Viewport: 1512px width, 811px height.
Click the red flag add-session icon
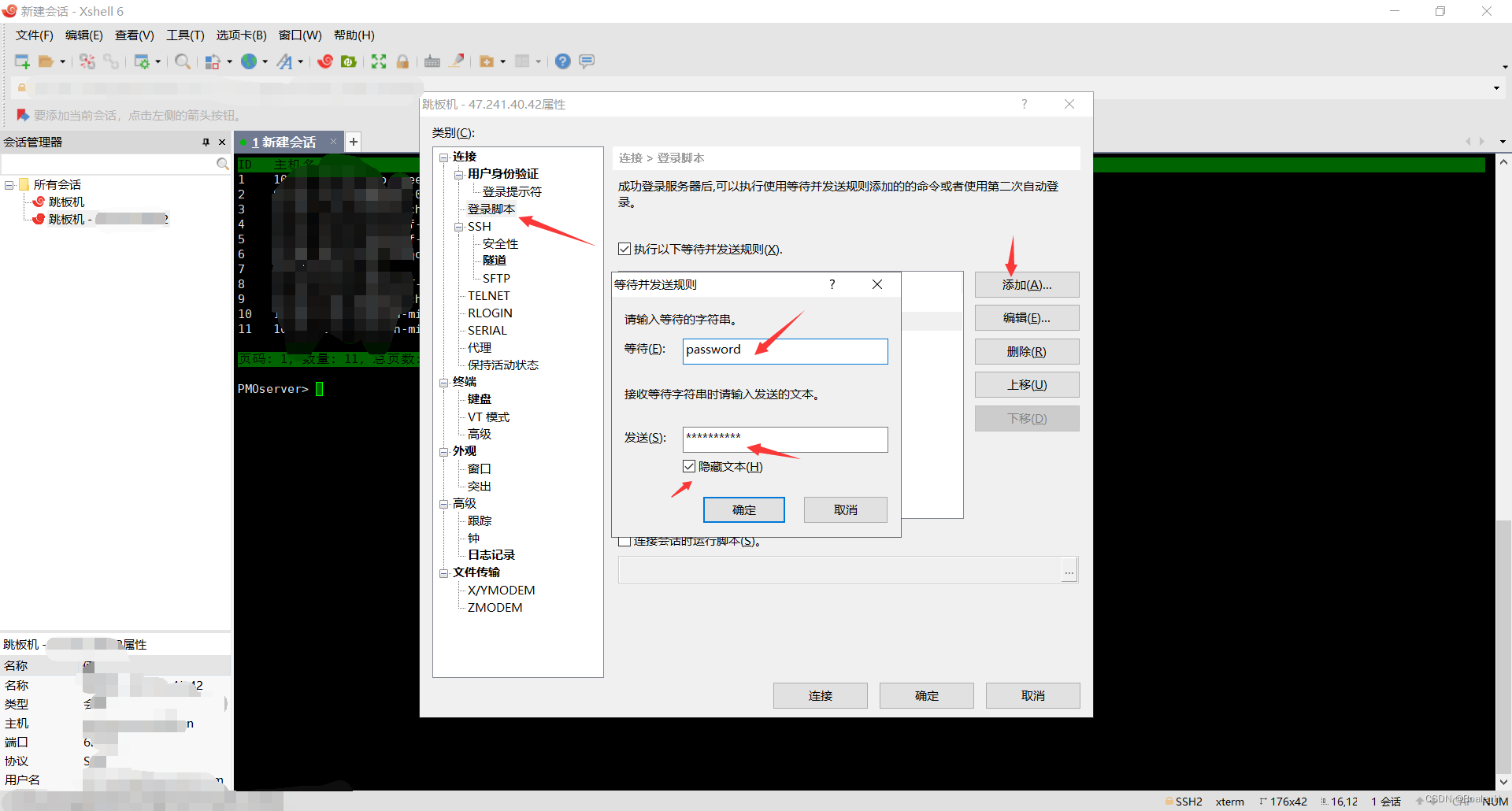[x=23, y=115]
